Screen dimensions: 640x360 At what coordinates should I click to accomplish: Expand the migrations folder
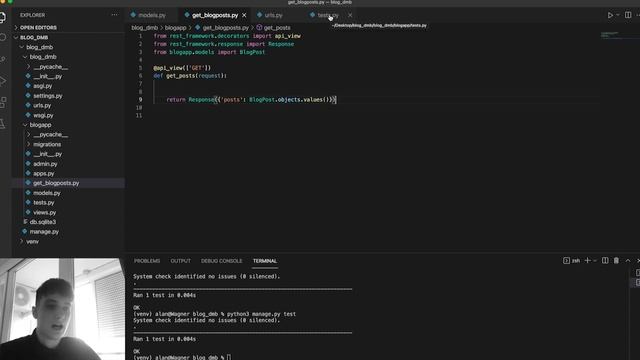[x=47, y=144]
